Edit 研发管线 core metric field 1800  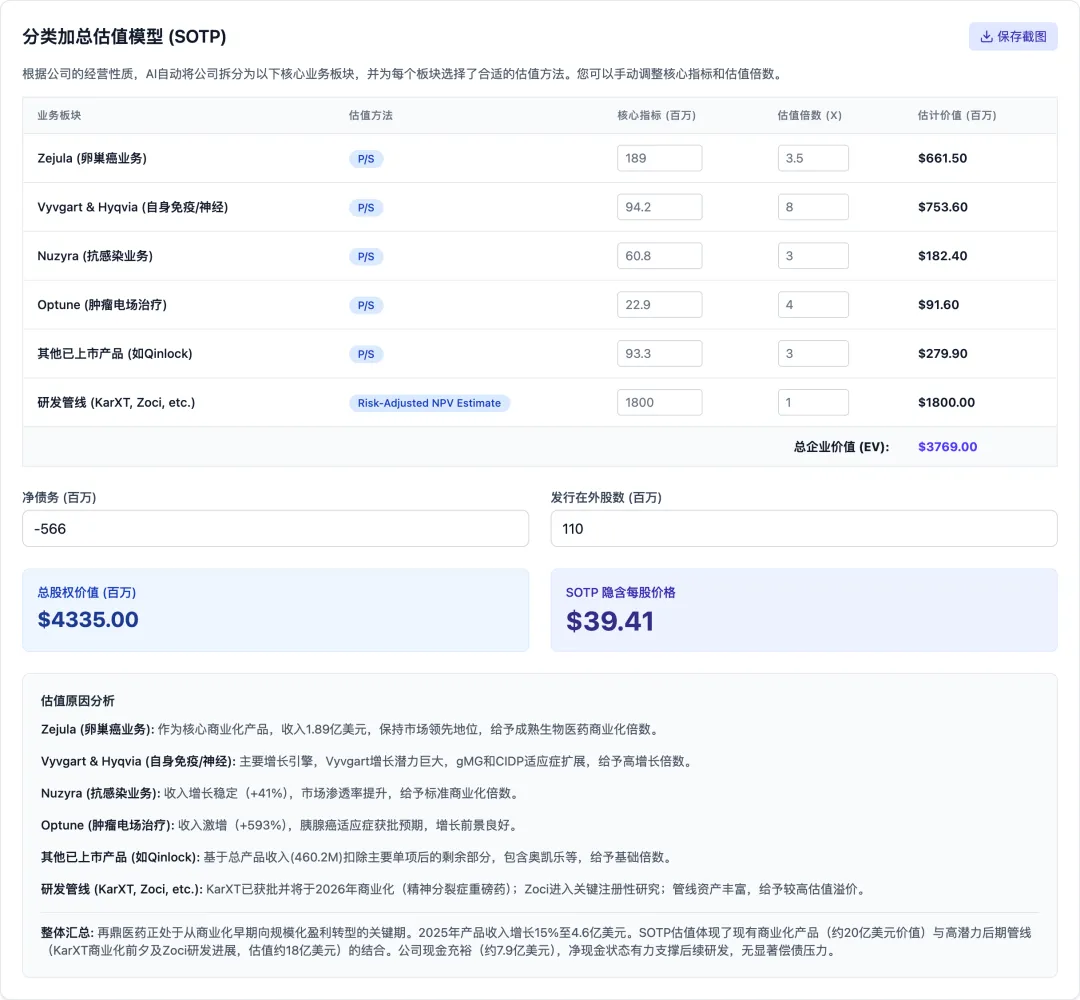659,402
